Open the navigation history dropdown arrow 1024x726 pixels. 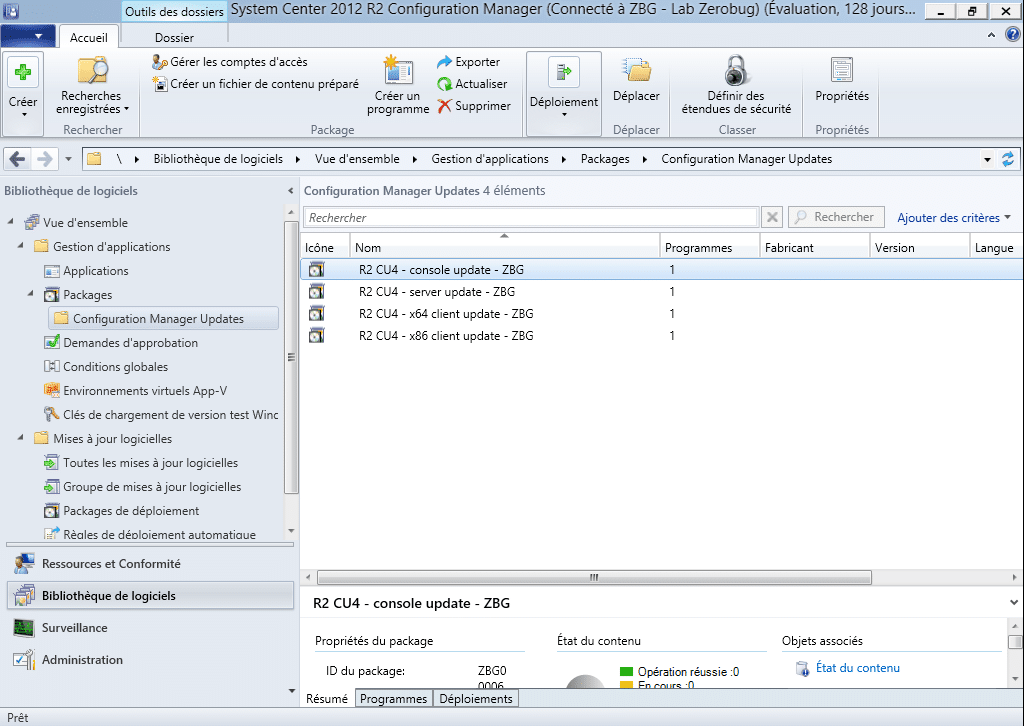point(69,159)
